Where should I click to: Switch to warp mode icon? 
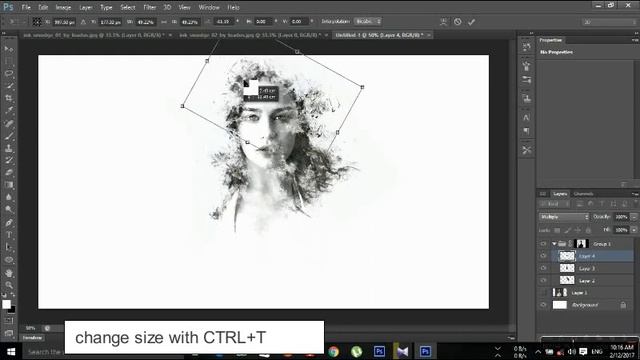click(x=444, y=22)
